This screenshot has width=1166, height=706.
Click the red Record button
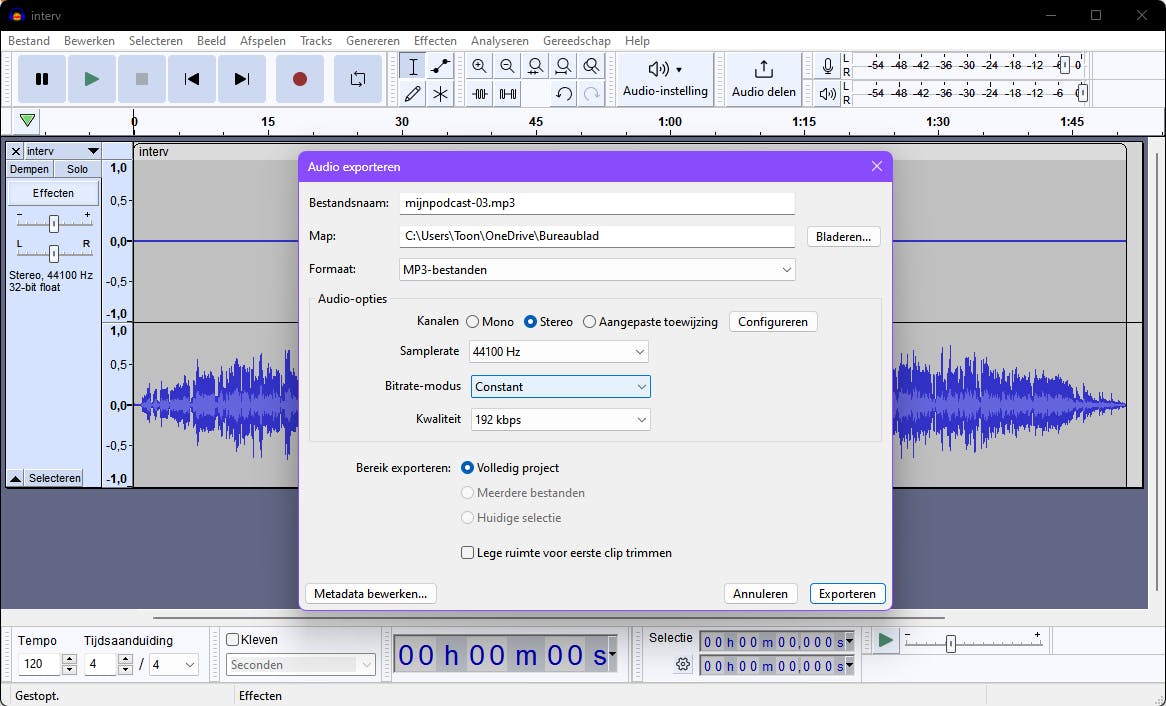pos(299,79)
